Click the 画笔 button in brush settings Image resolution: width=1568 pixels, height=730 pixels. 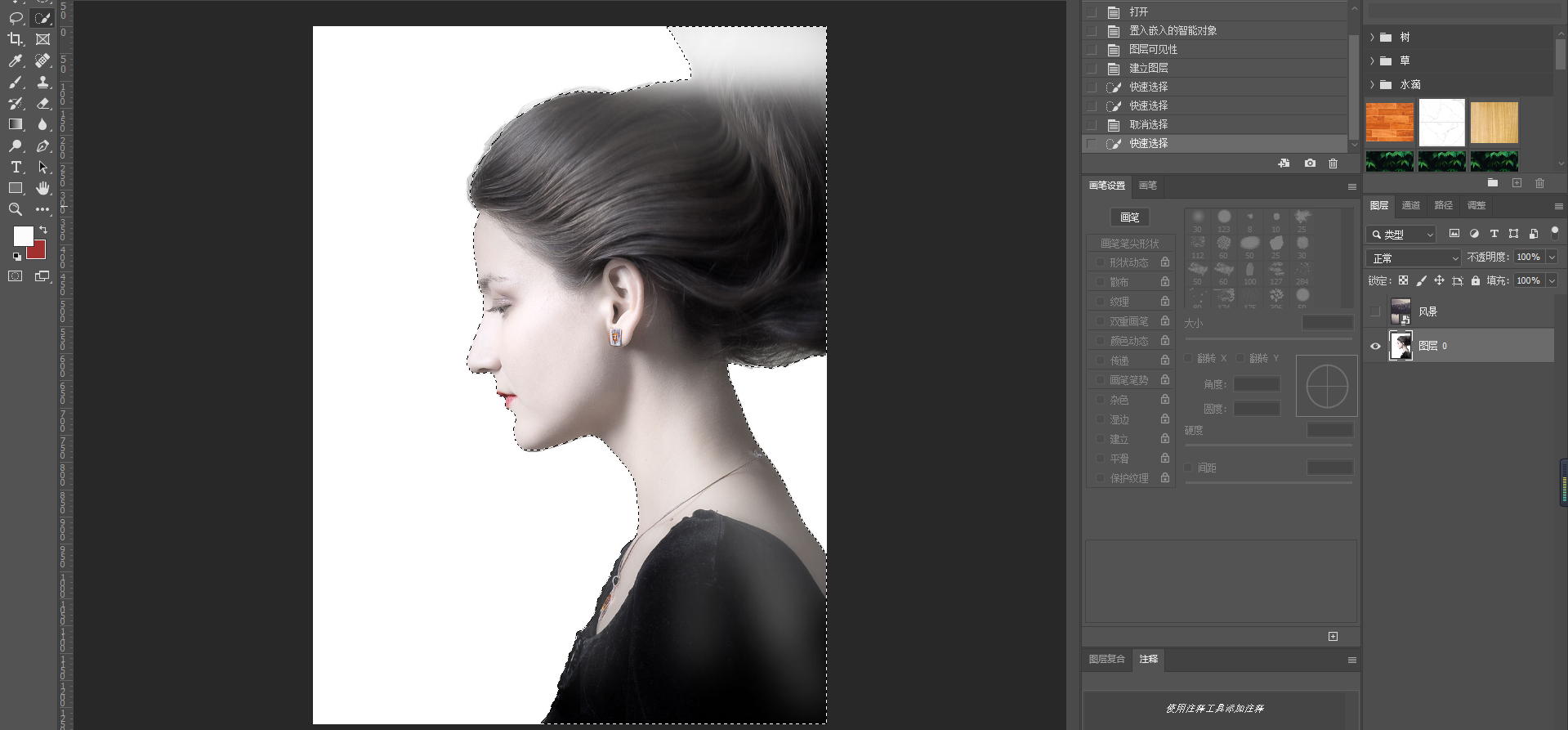1130,217
